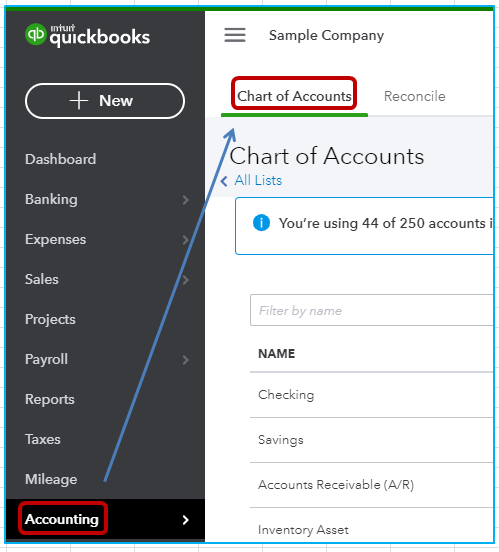
Task: Open Reports from the sidebar
Action: (x=50, y=399)
